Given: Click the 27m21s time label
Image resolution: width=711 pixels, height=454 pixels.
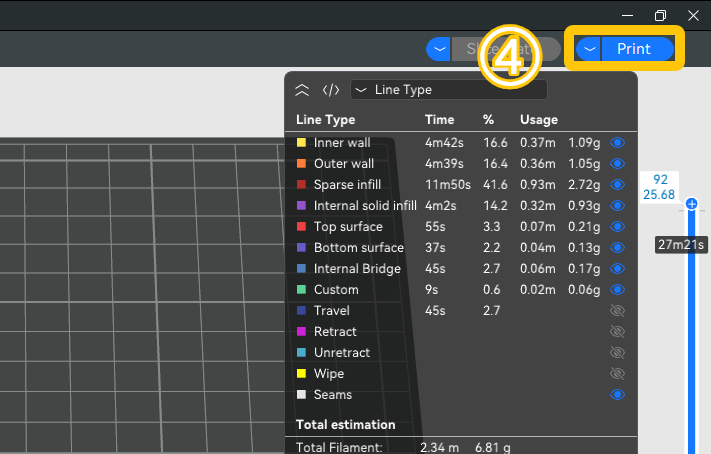Looking at the screenshot, I should tap(681, 245).
